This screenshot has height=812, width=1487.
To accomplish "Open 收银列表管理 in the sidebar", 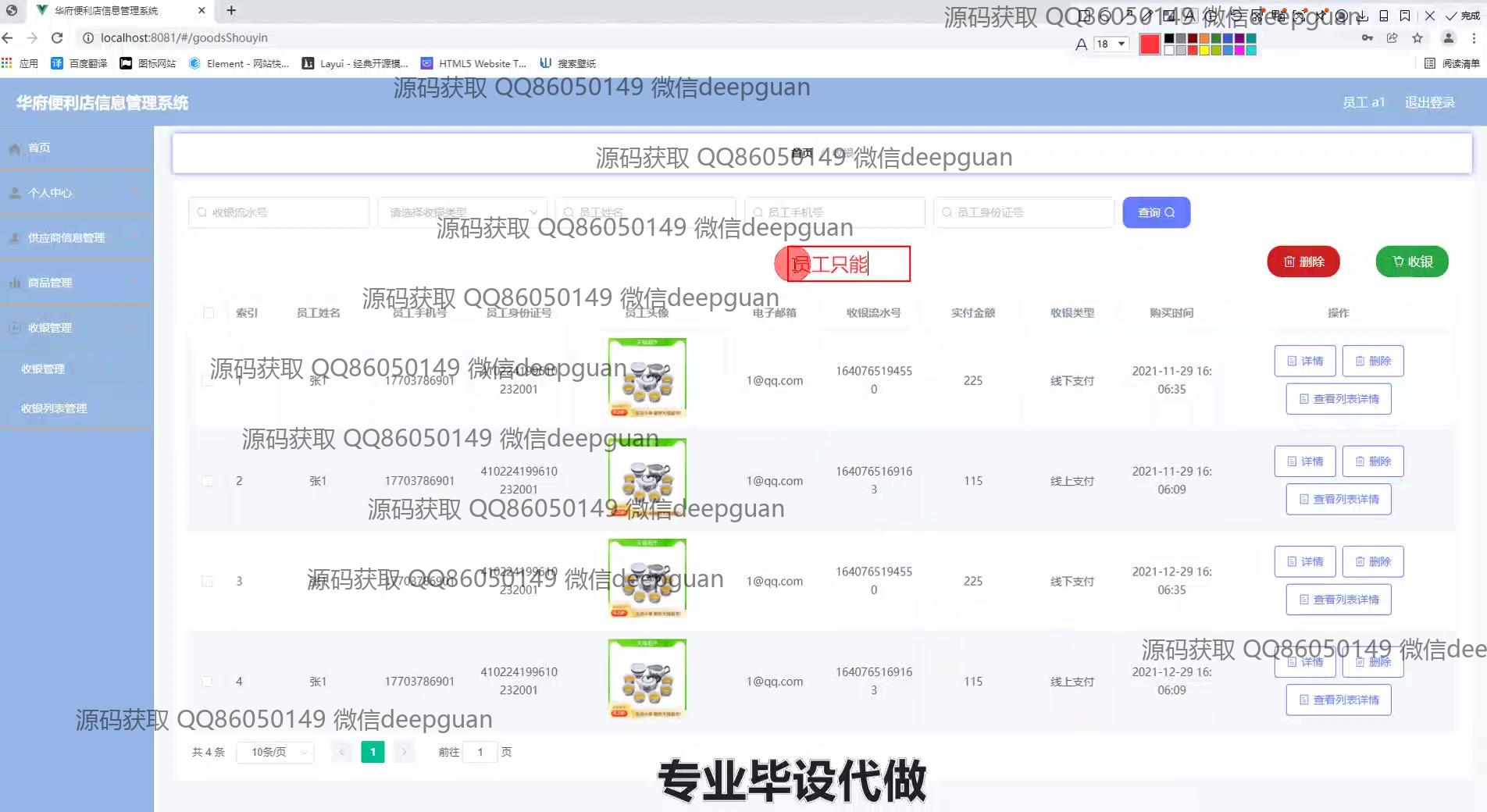I will 54,408.
